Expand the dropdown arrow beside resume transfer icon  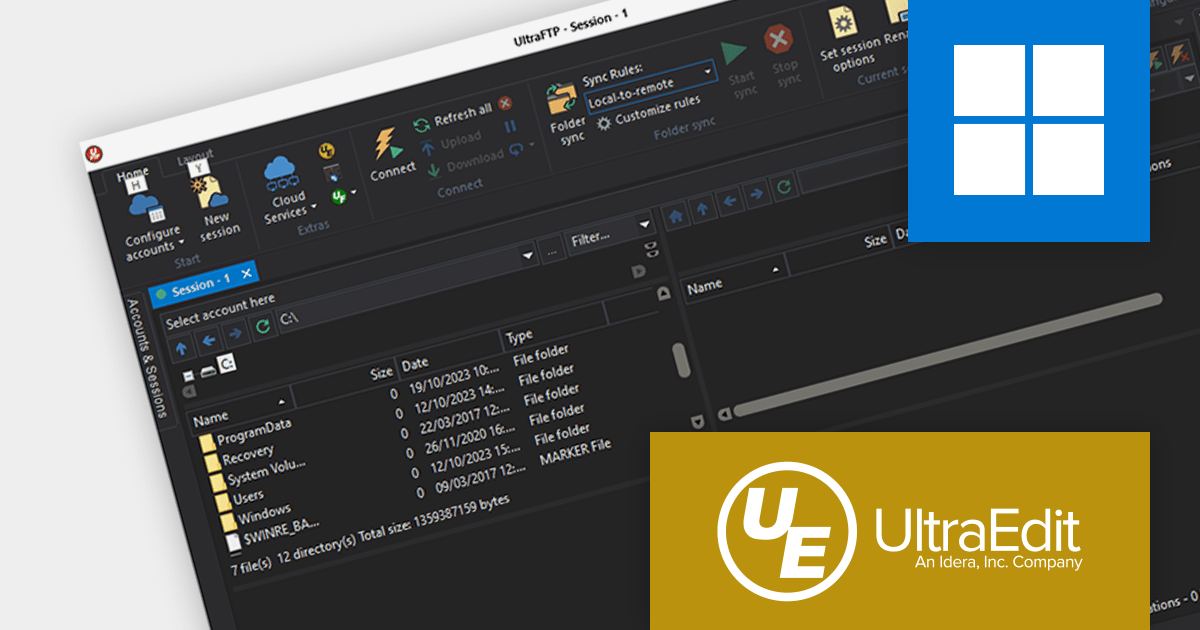pyautogui.click(x=532, y=145)
